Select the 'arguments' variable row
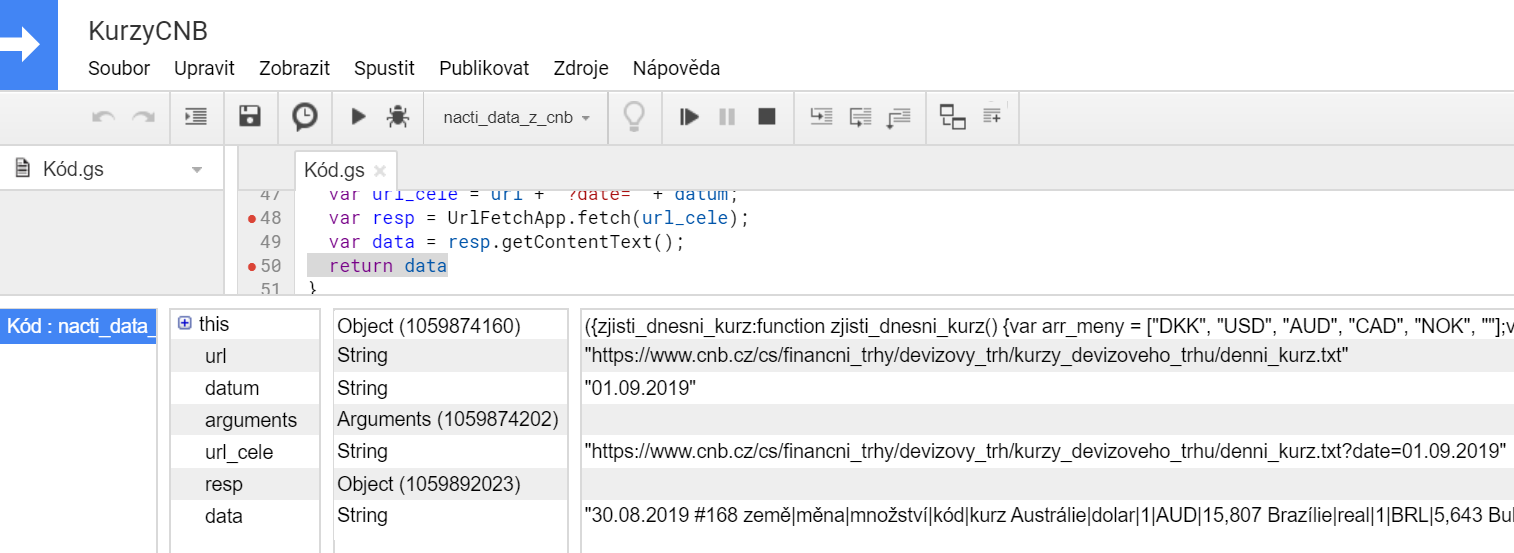Viewport: 1514px width, 553px height. pos(245,420)
